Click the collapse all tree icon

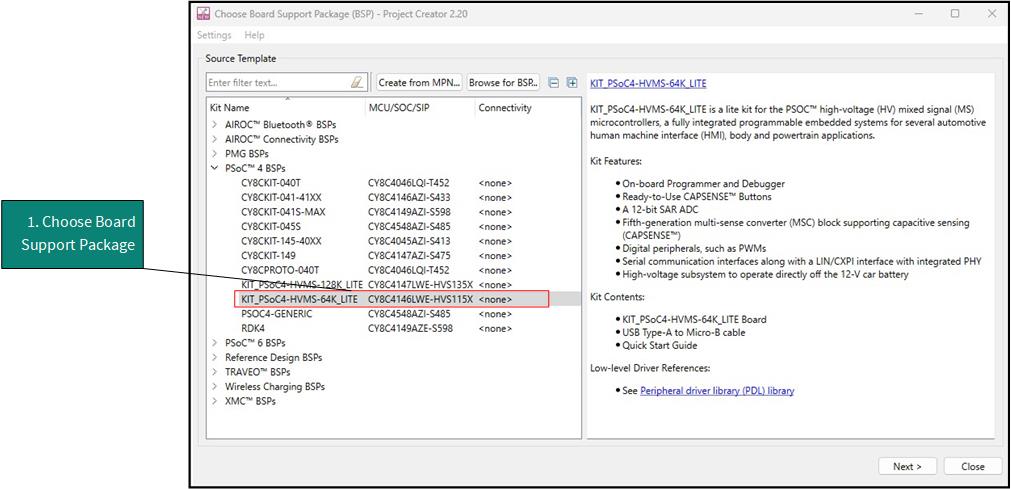553,83
